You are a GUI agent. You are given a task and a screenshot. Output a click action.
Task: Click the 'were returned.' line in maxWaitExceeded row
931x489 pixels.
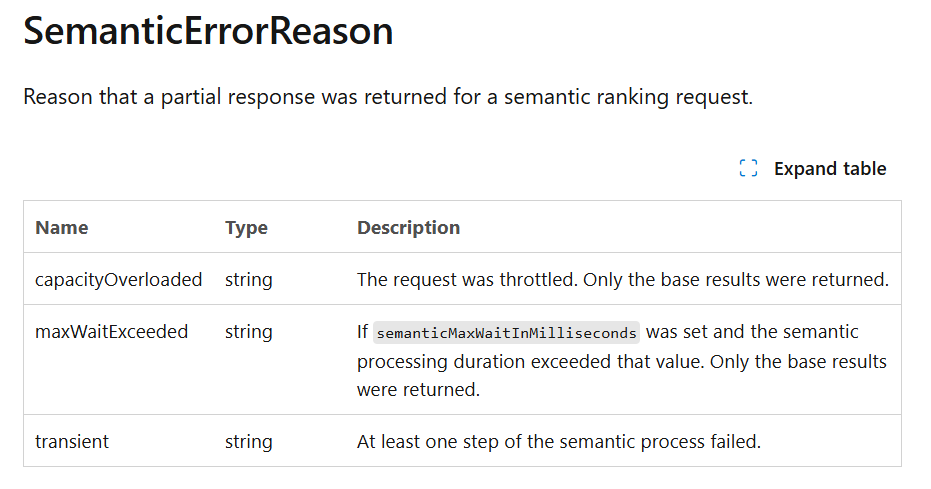[418, 390]
